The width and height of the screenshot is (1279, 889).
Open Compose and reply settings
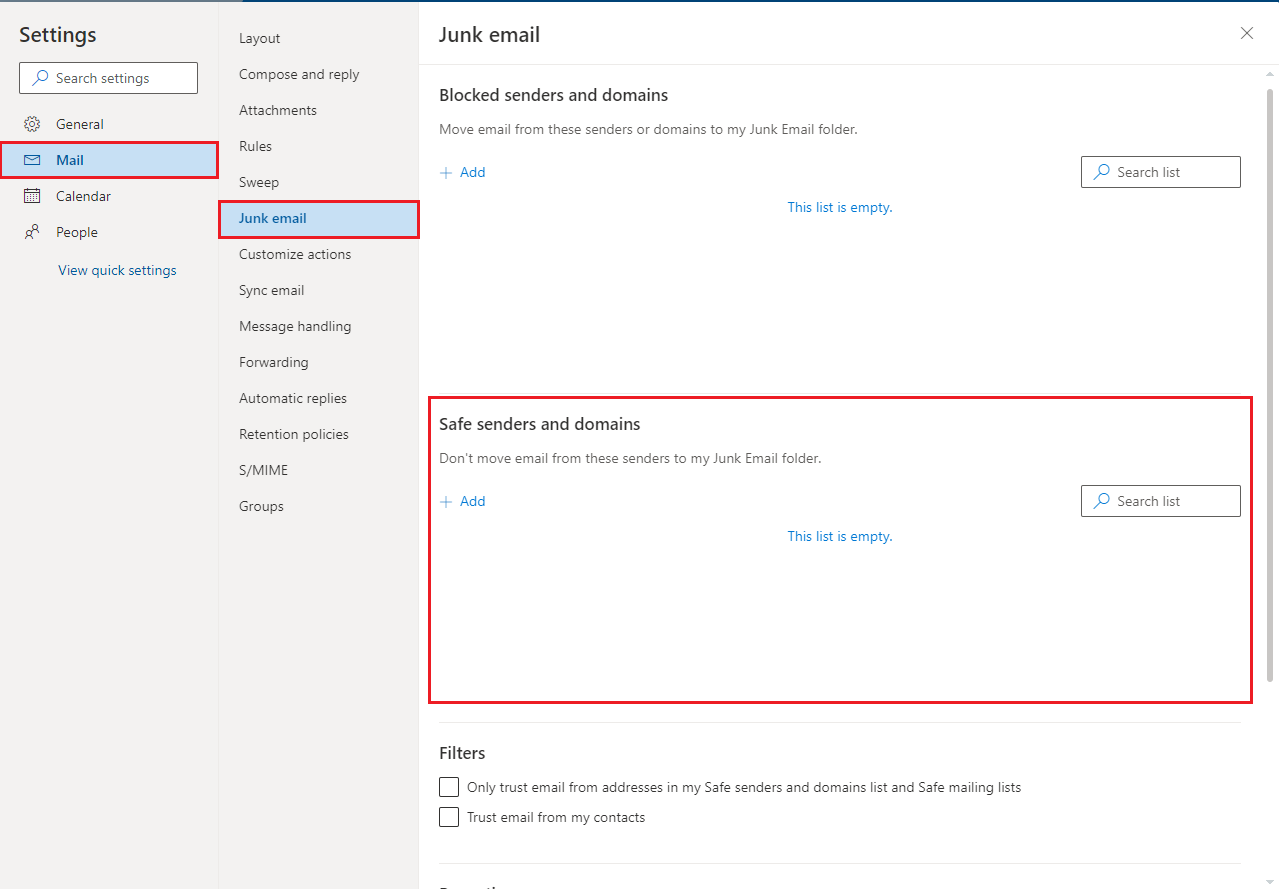[x=319, y=74]
